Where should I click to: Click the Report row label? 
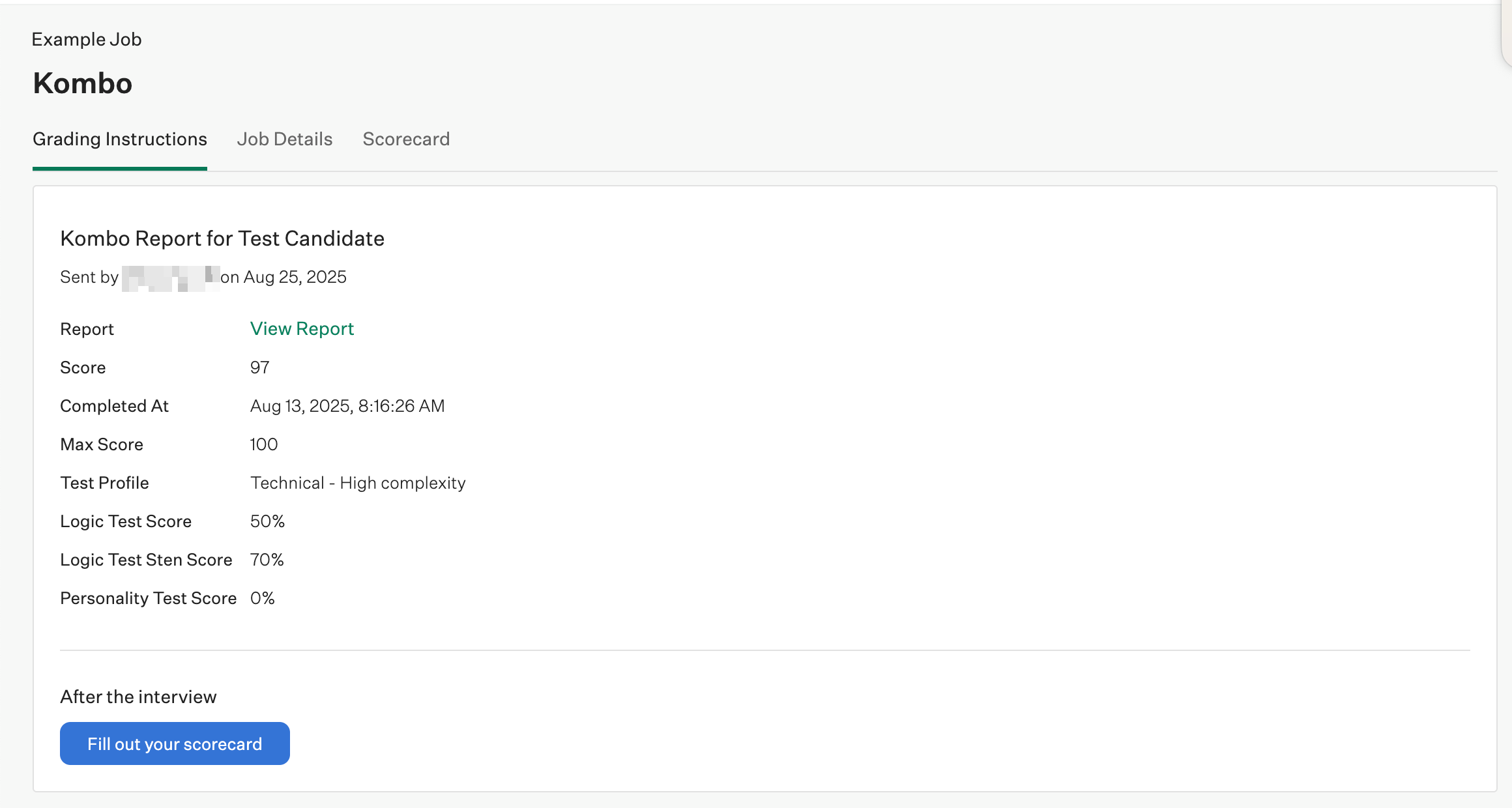[x=87, y=329]
